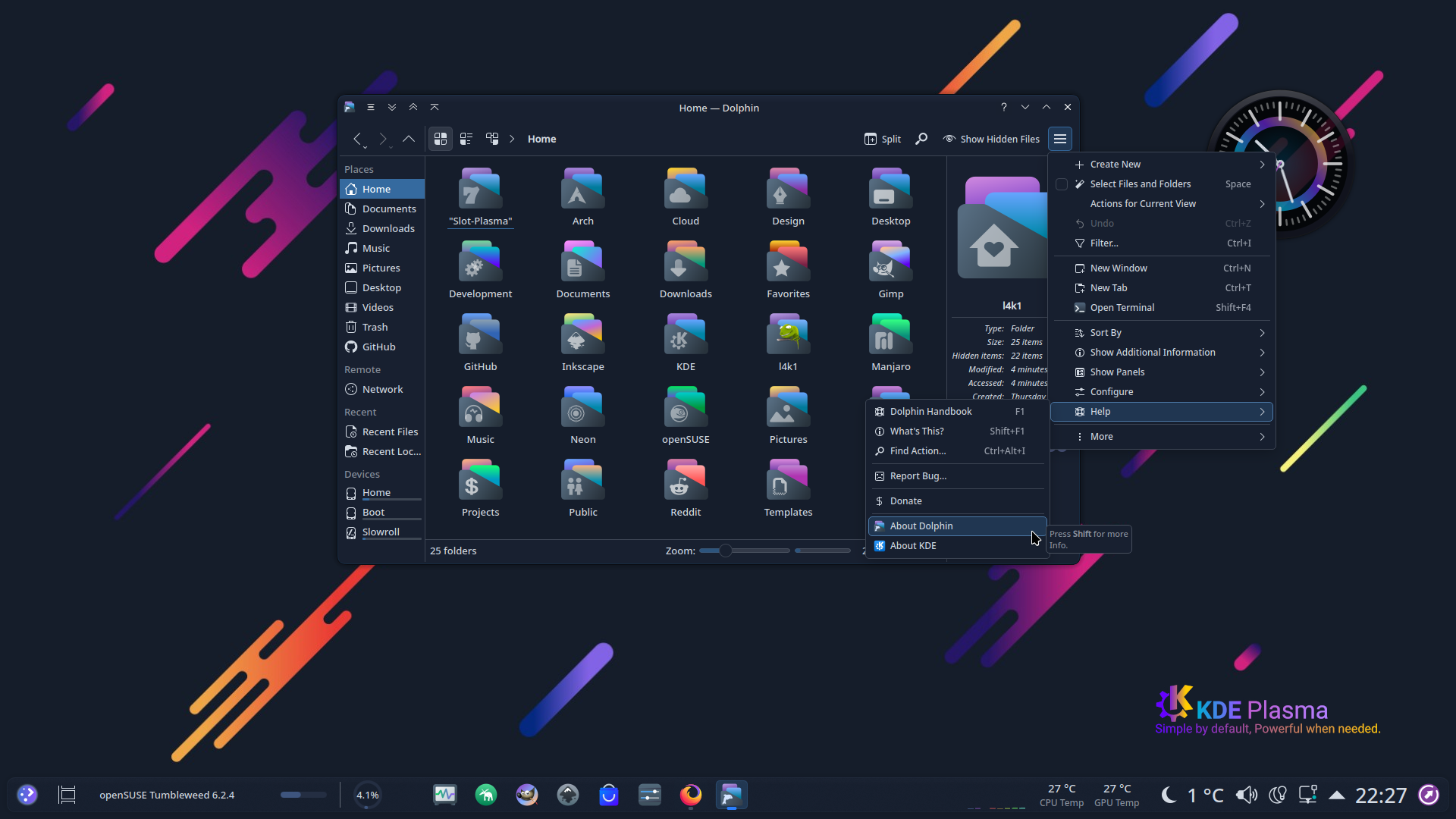Choose Report Bug... in Help submenu
The image size is (1456, 819).
tap(958, 476)
